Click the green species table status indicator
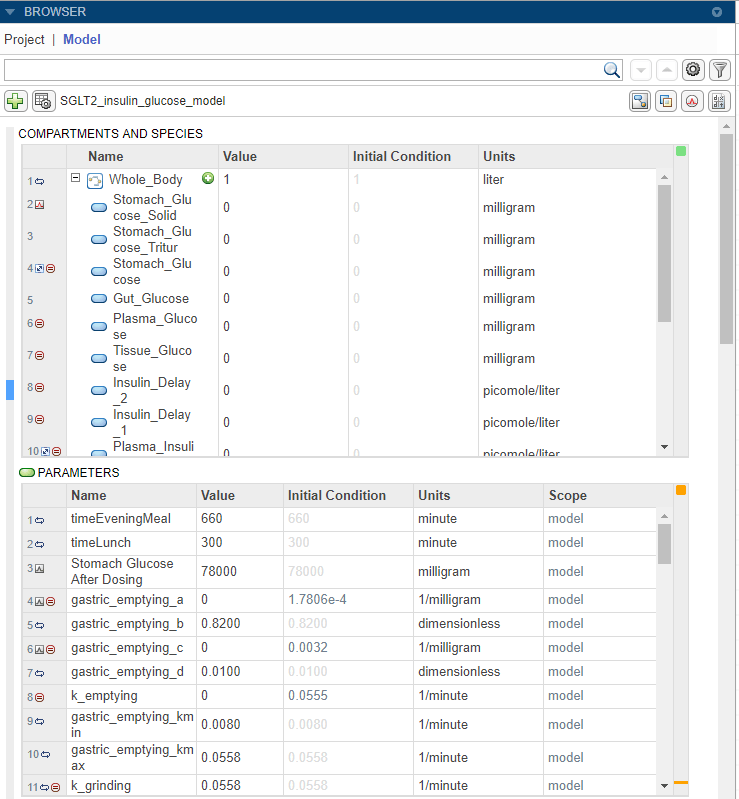This screenshot has width=739, height=799. 680,151
